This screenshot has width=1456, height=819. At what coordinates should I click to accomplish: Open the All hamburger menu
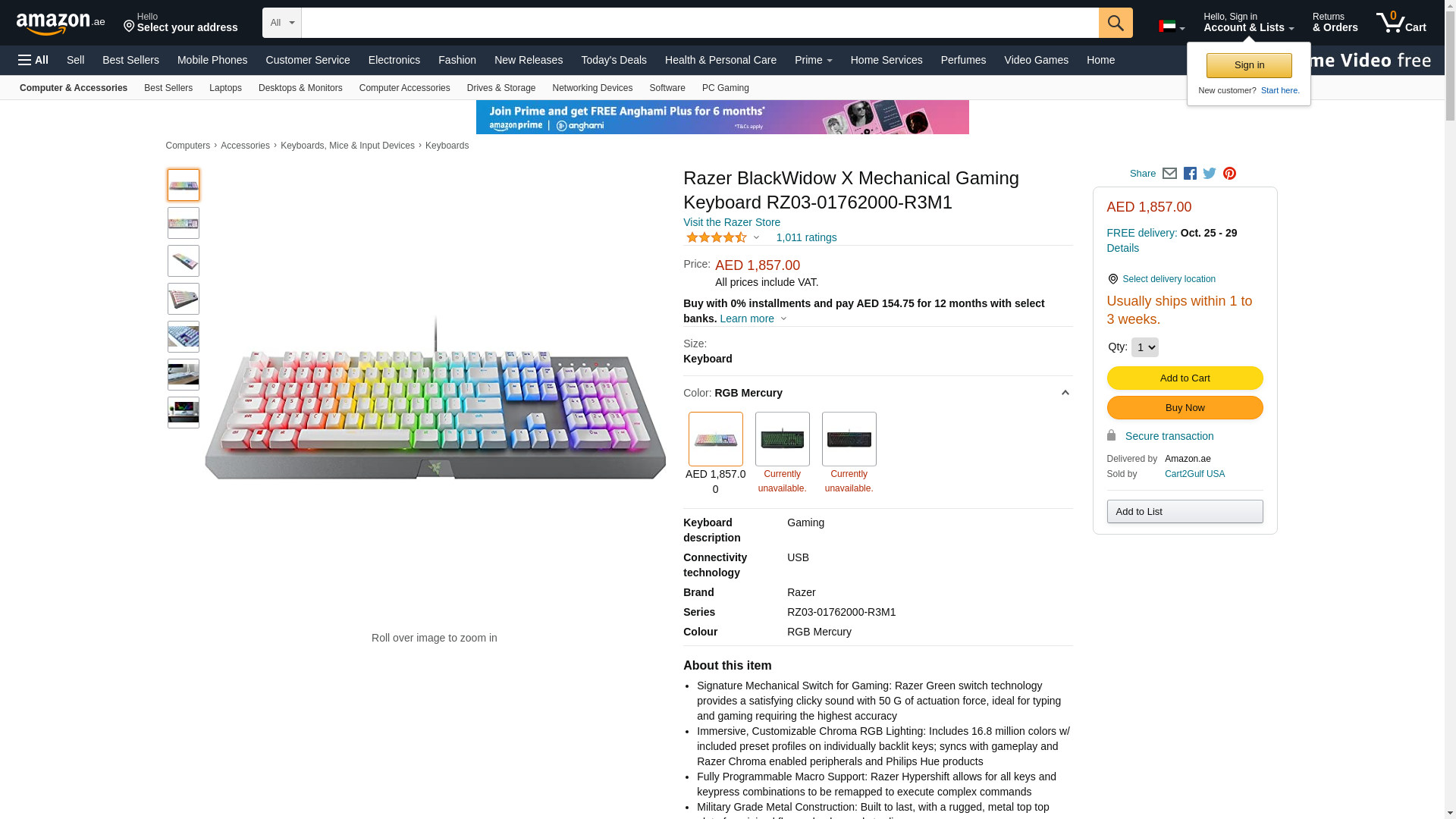(33, 60)
